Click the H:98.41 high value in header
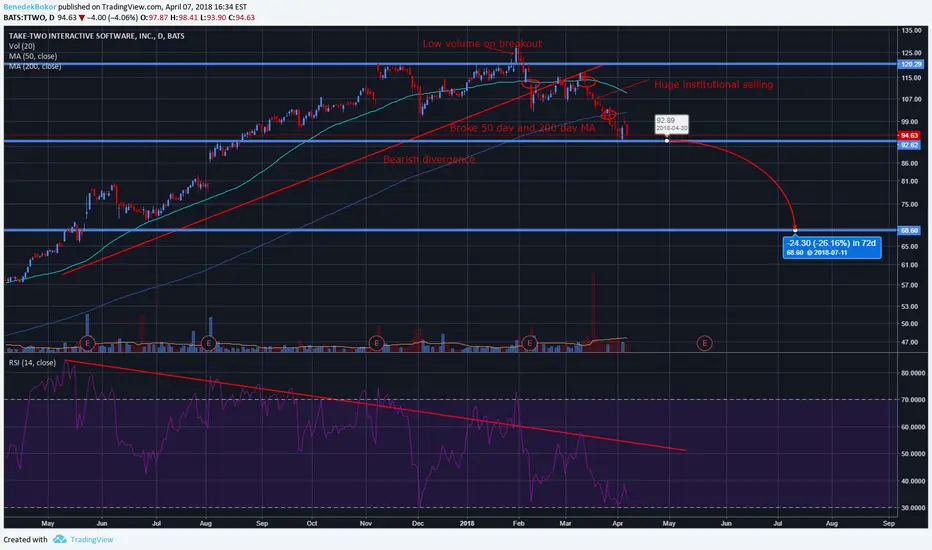Viewport: 932px width, 550px height. coord(184,17)
